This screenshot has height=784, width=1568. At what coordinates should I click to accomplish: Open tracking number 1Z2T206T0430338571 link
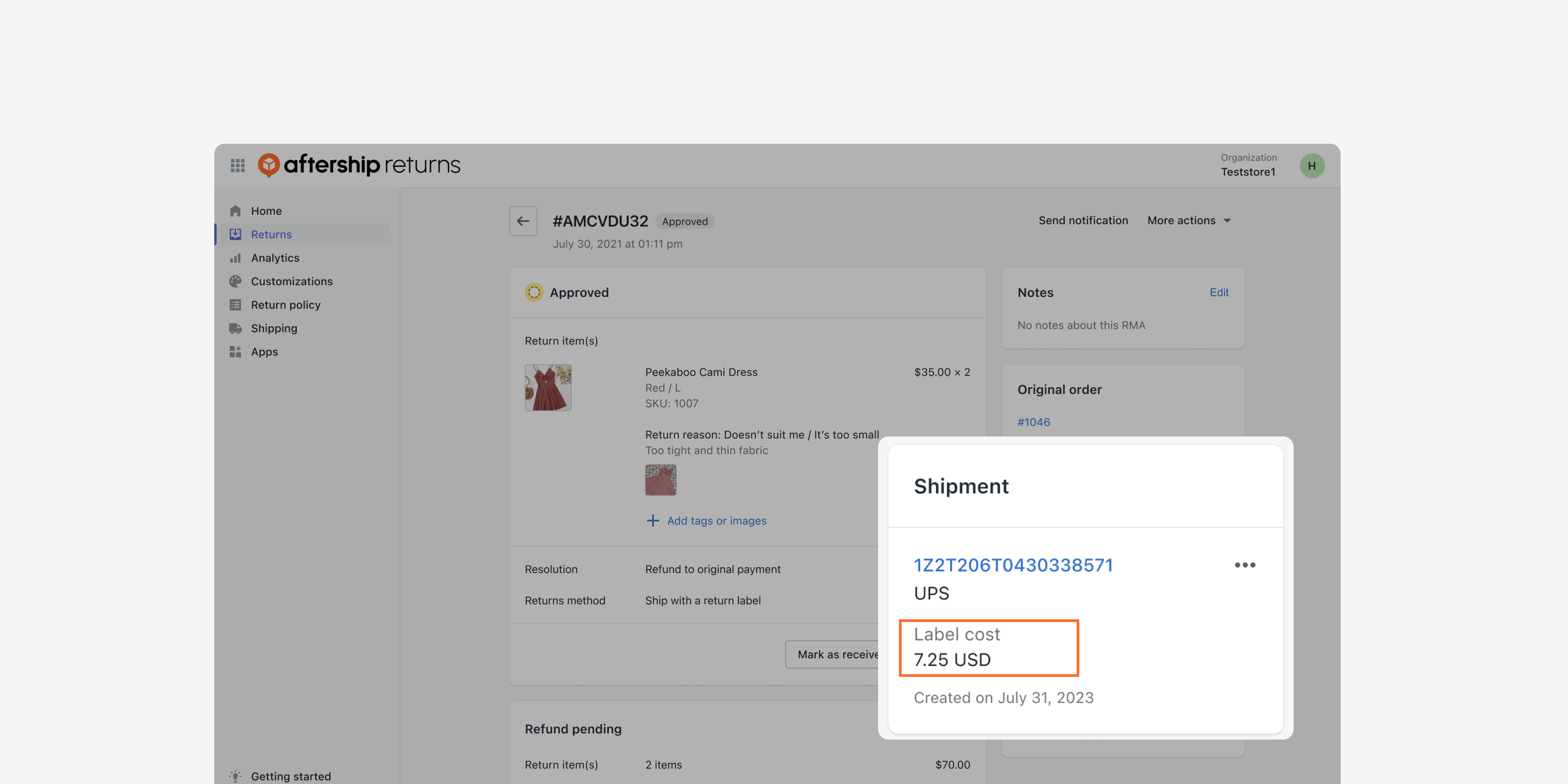coord(1013,565)
